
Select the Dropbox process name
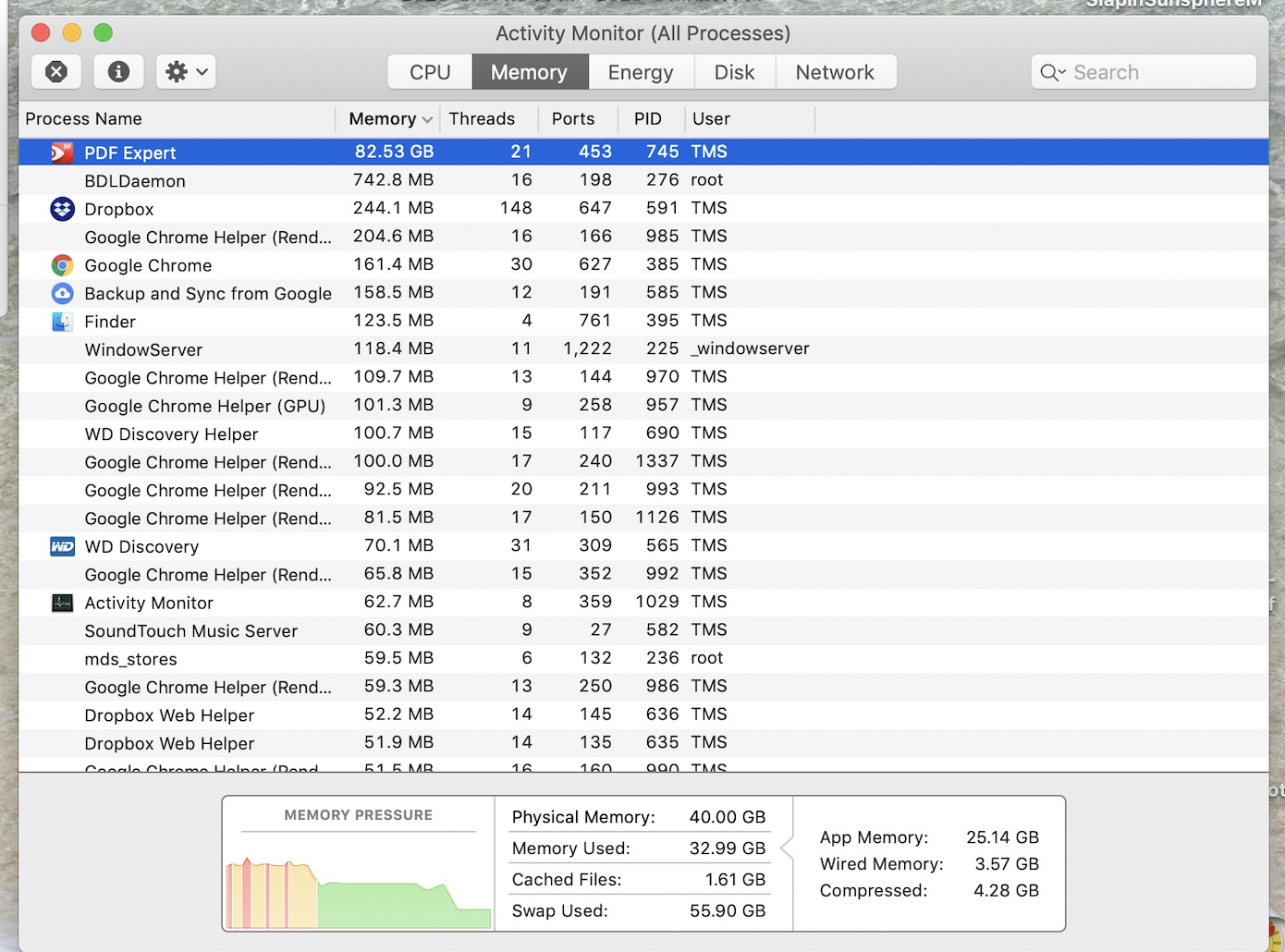point(119,209)
